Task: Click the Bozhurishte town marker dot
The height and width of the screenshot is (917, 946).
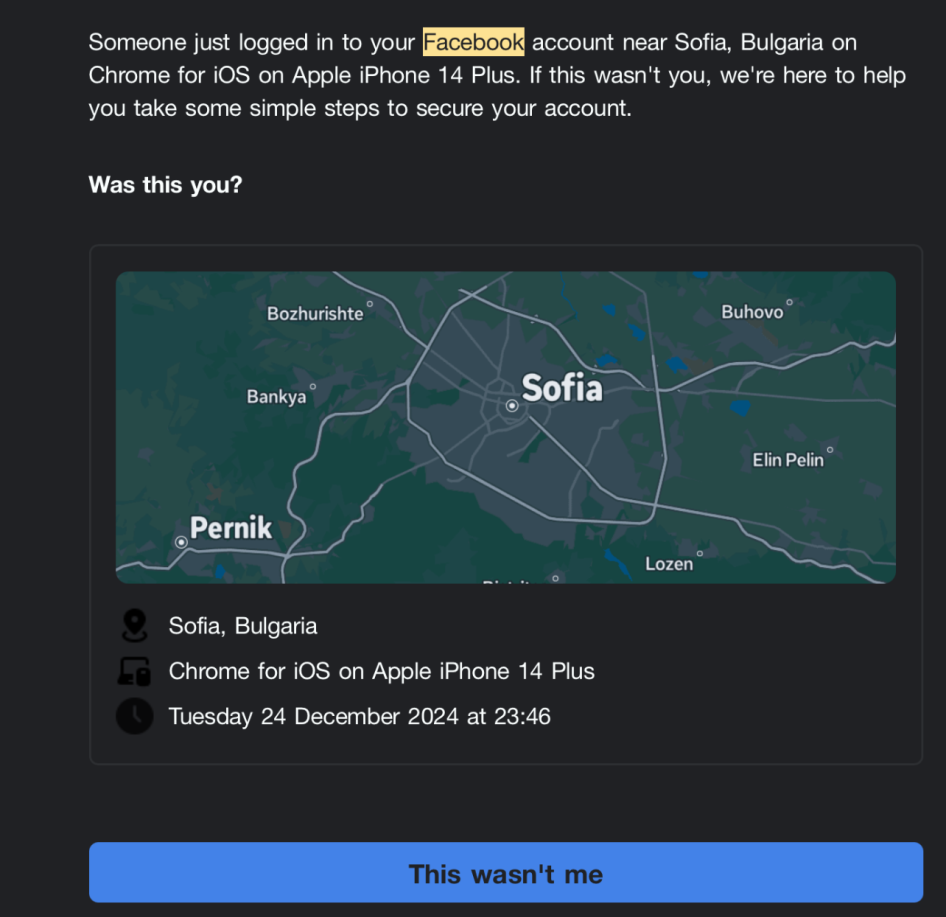Action: point(370,303)
